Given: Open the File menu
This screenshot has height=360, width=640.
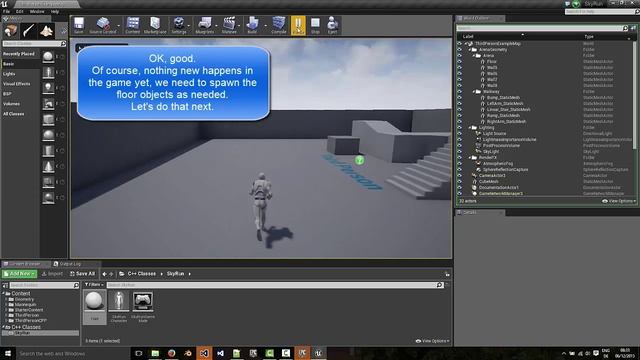Looking at the screenshot, I should coord(6,12).
